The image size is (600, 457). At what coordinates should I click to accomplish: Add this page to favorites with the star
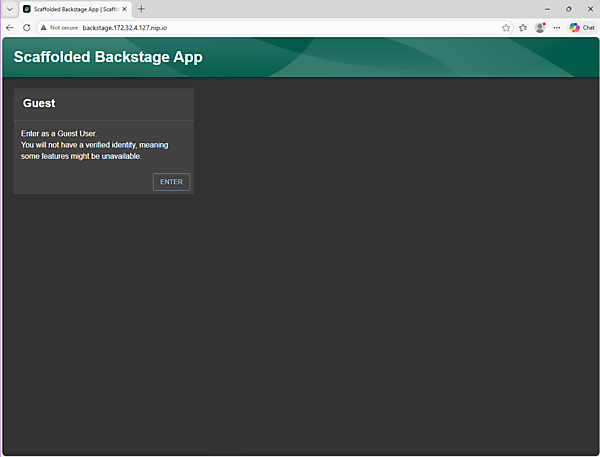point(506,27)
